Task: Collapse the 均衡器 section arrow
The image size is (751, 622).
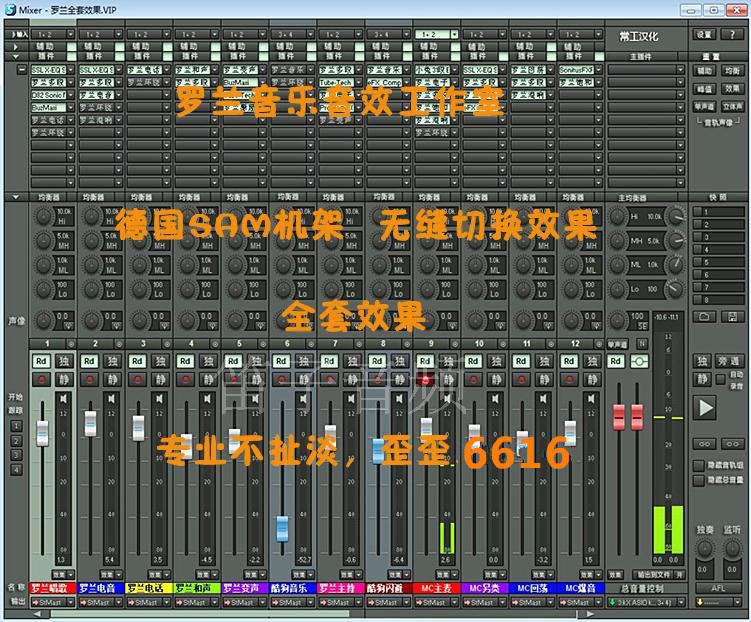Action: (16, 197)
